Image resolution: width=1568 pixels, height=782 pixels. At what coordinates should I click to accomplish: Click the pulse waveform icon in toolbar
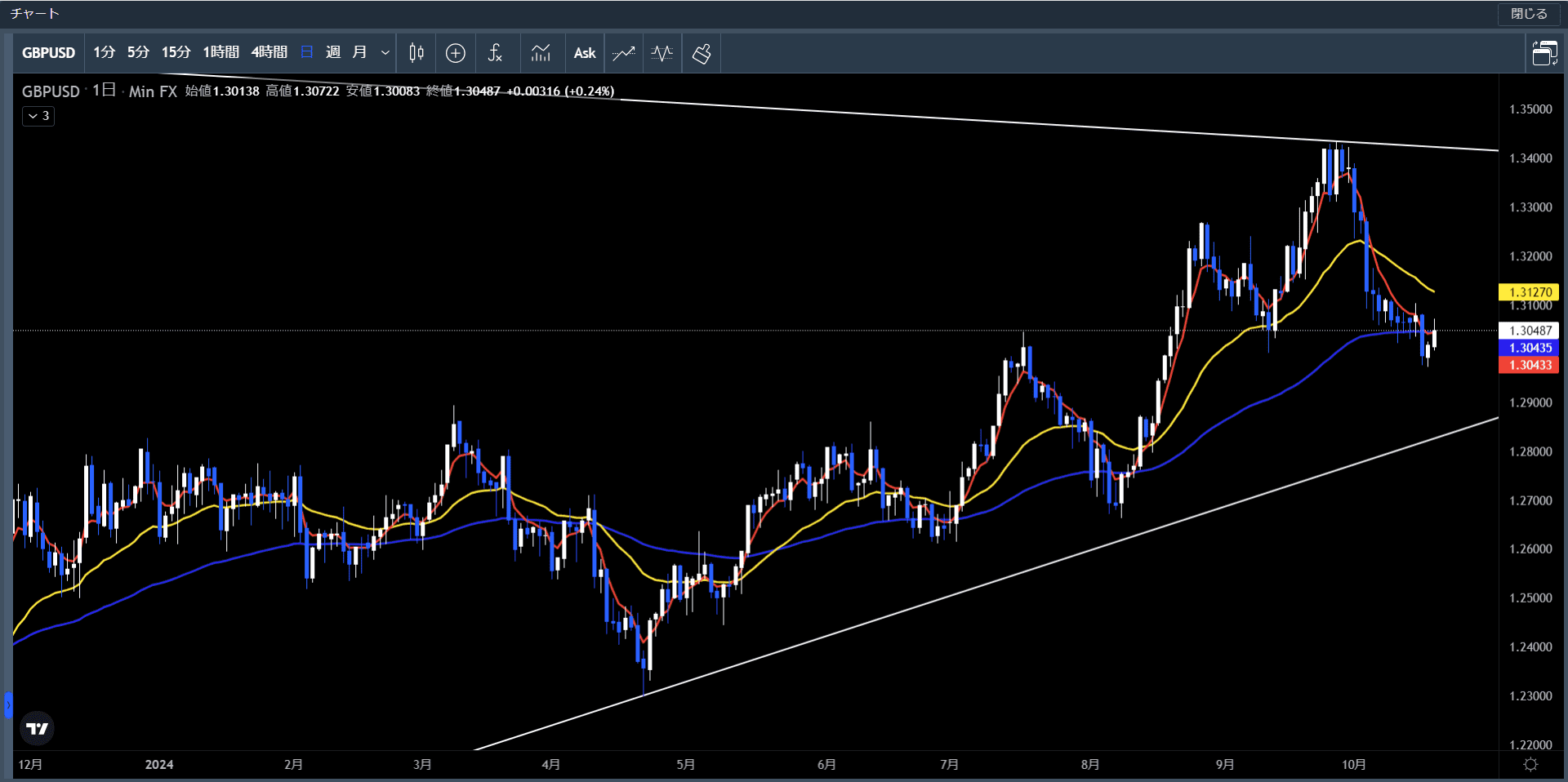(662, 53)
